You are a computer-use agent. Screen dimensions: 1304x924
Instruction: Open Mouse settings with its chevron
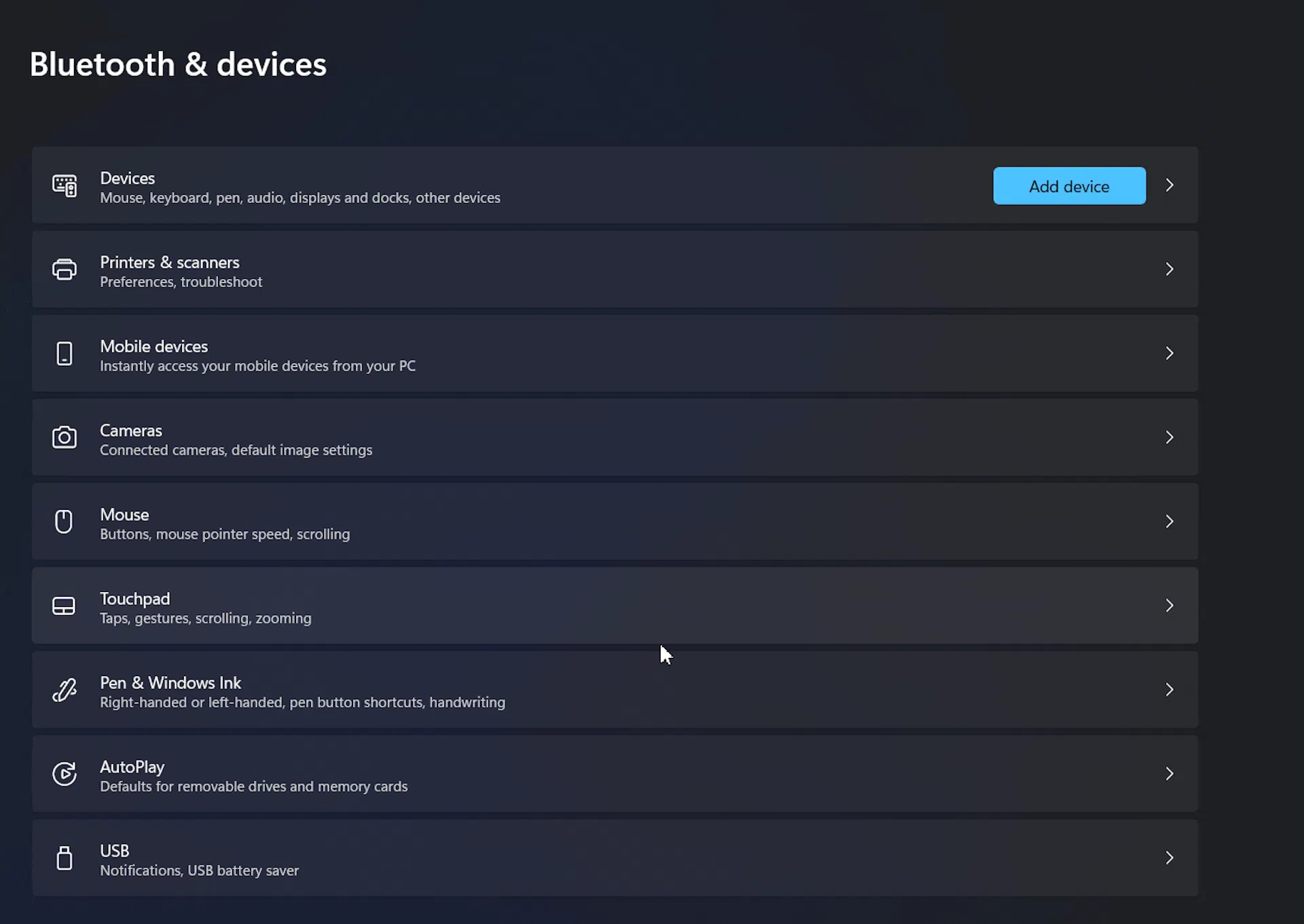(1170, 521)
